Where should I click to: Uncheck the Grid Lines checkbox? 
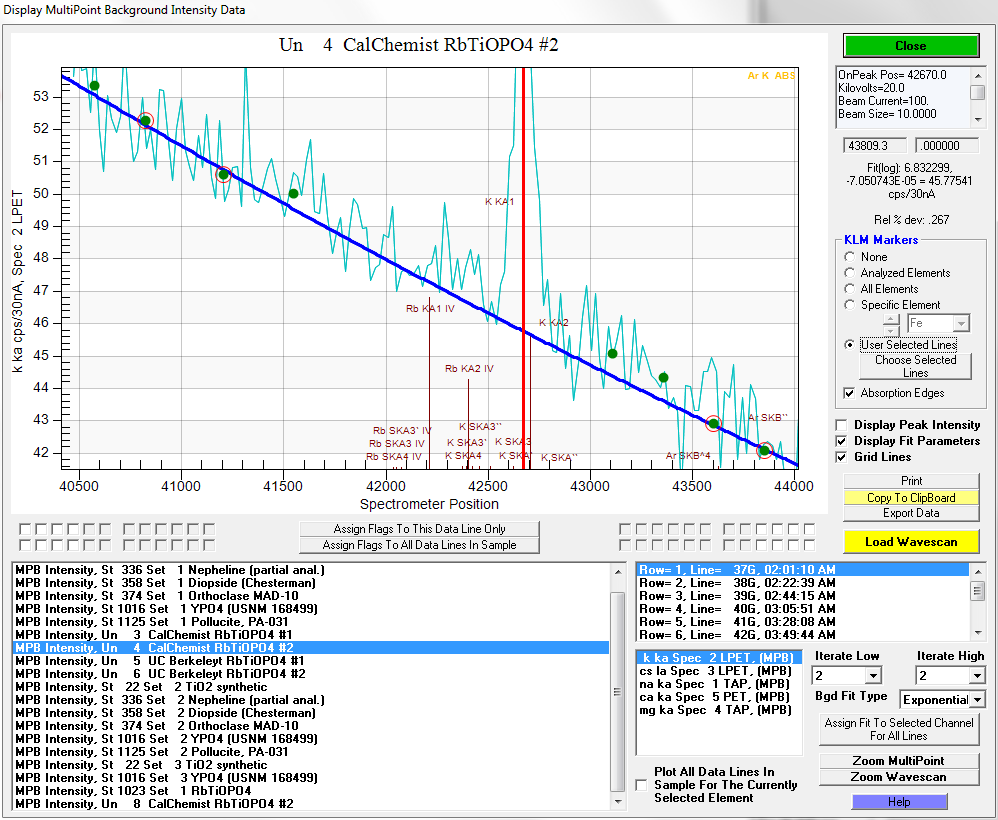842,457
